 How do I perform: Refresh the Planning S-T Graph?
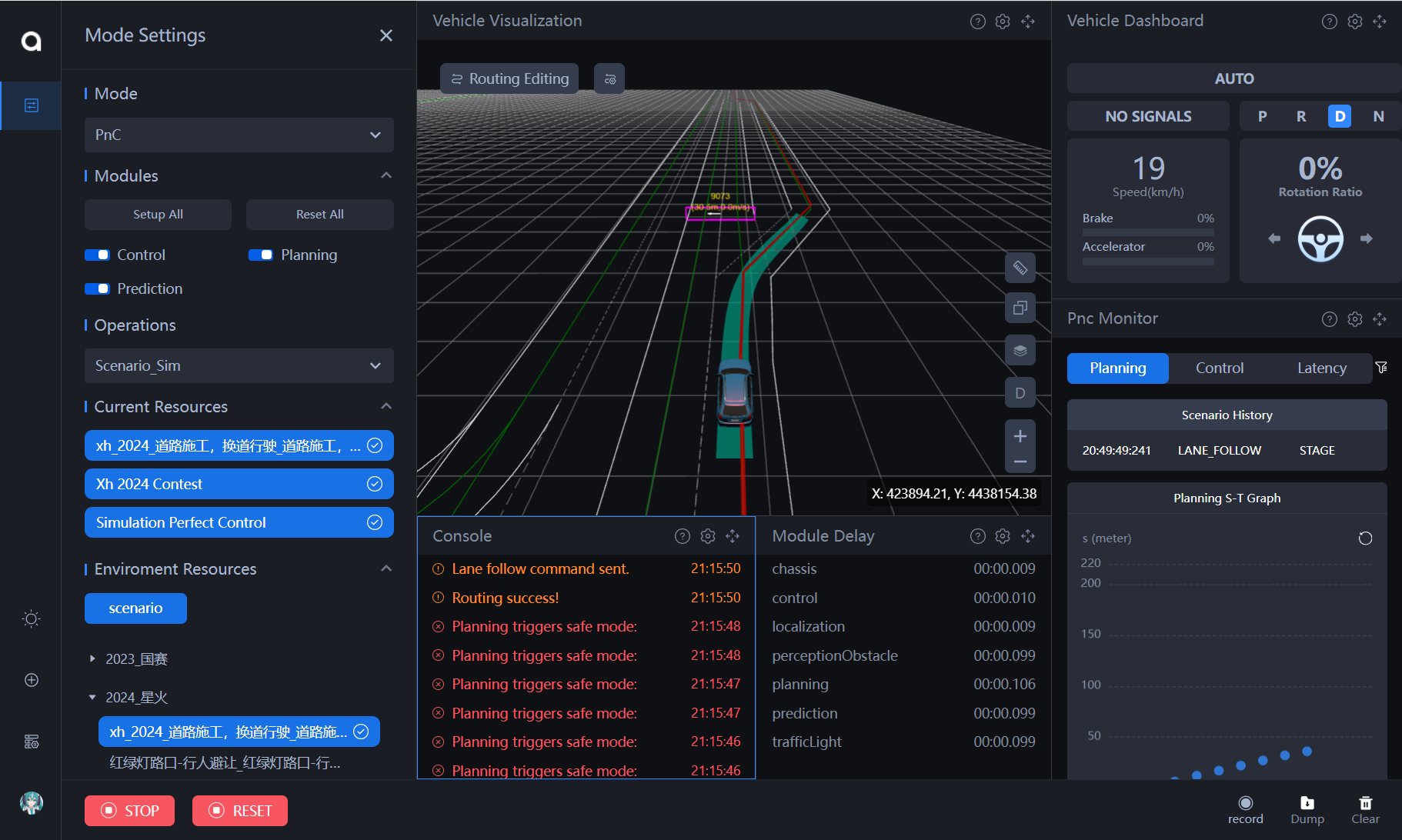pos(1365,538)
